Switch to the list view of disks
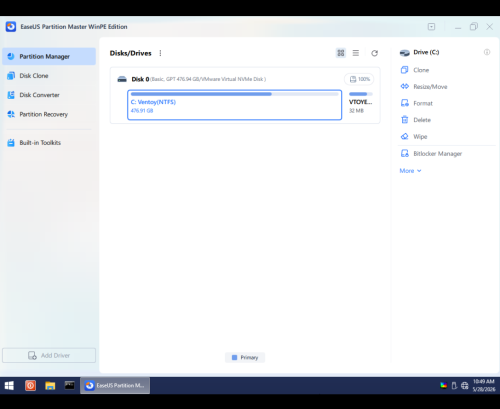The height and width of the screenshot is (409, 500). click(x=356, y=53)
